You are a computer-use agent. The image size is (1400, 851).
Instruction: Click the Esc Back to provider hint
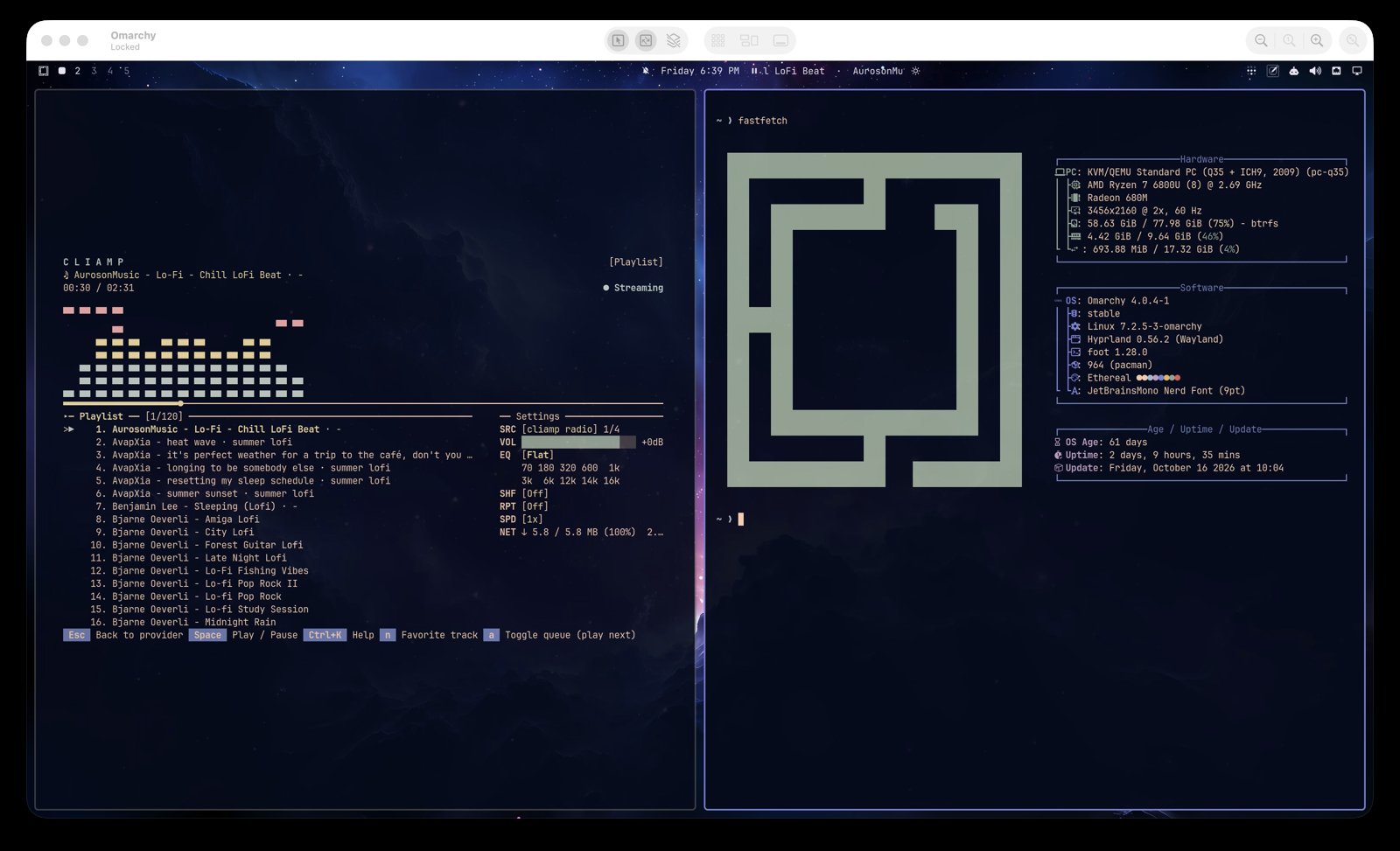click(x=123, y=635)
